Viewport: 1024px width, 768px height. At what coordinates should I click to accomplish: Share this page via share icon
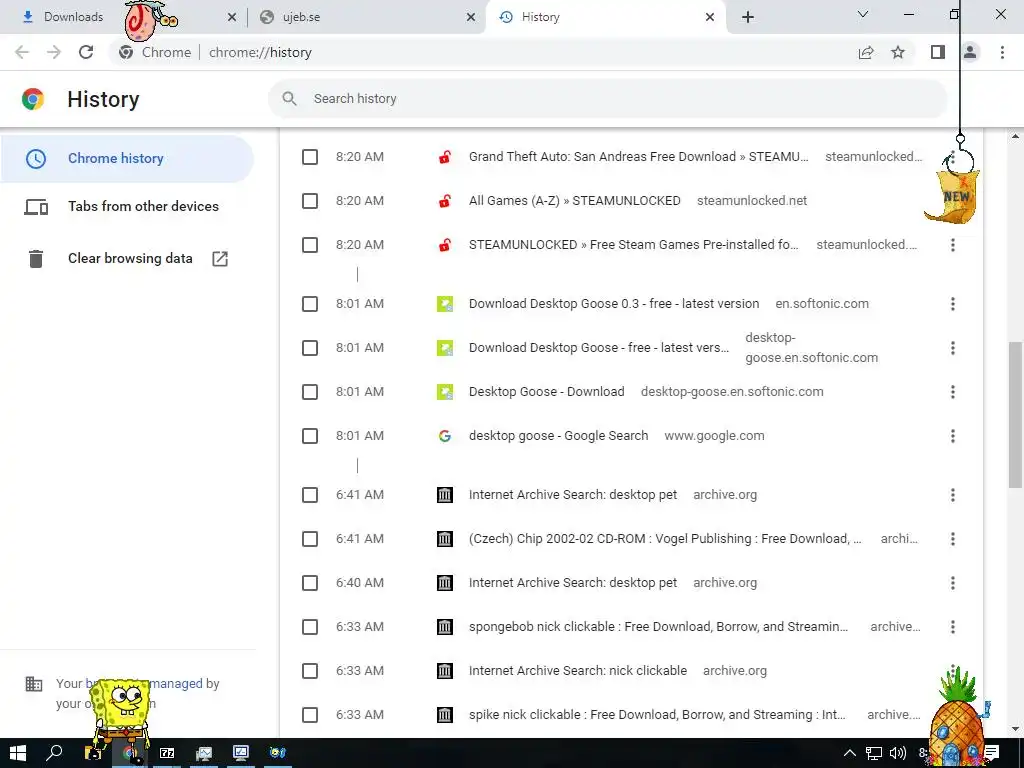(x=866, y=52)
